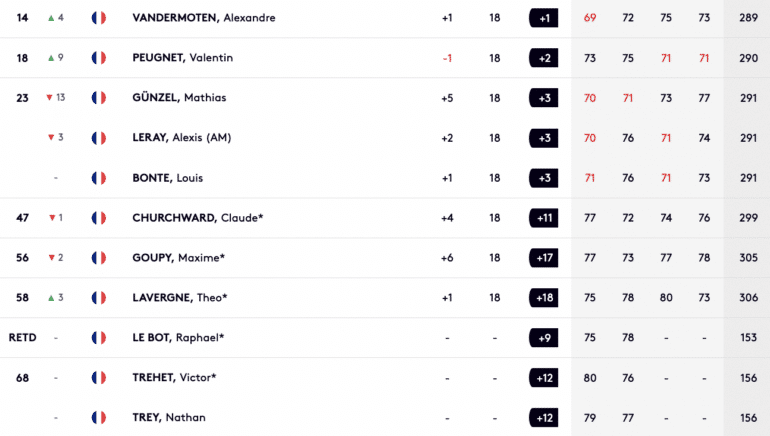
Task: Select the +17 score badge for GOUPY
Action: click(544, 258)
